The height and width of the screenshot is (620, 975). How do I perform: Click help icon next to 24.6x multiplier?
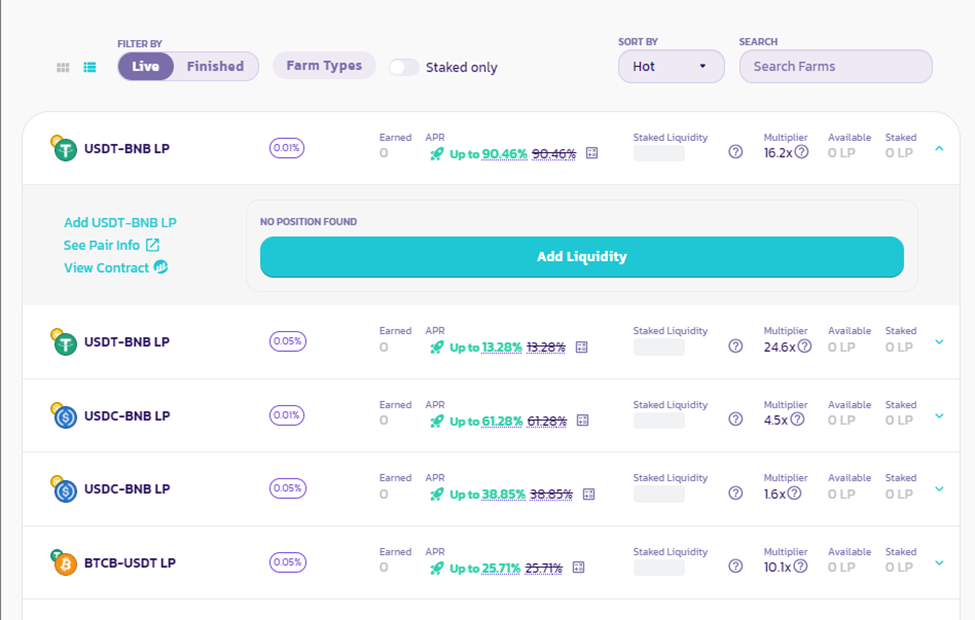coord(805,346)
